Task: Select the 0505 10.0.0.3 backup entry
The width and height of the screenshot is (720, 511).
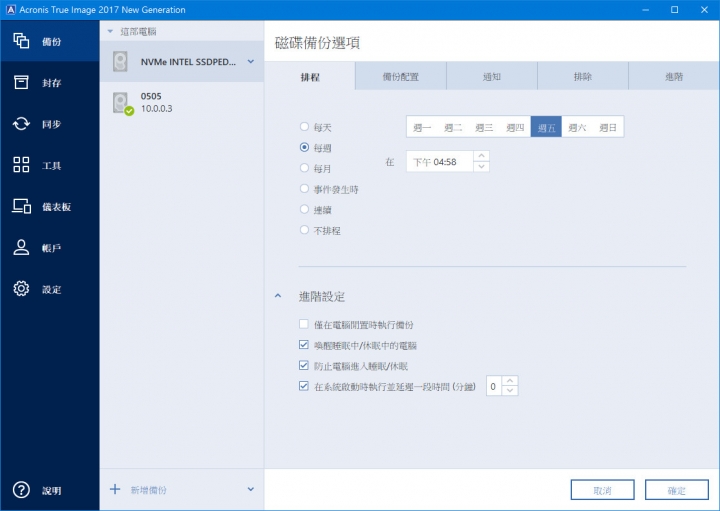Action: pos(182,103)
